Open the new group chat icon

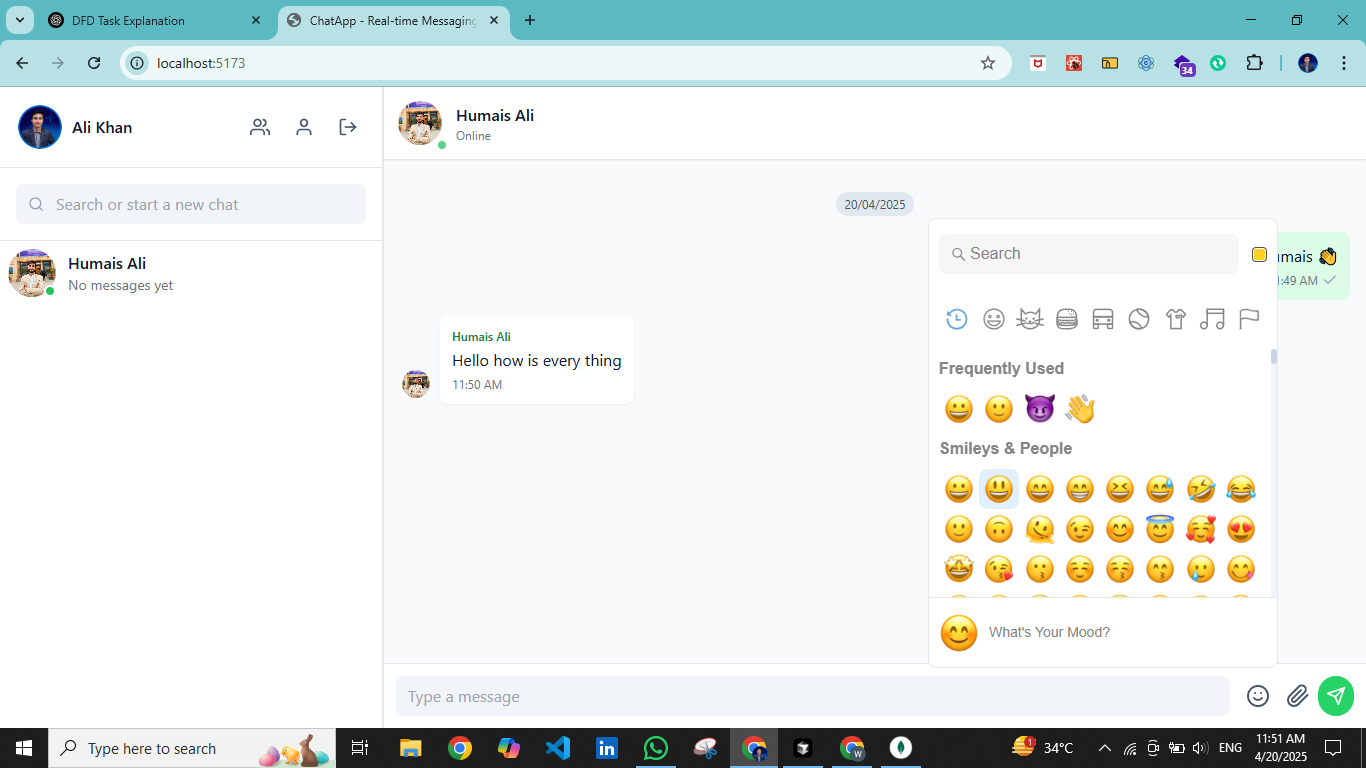[x=260, y=127]
